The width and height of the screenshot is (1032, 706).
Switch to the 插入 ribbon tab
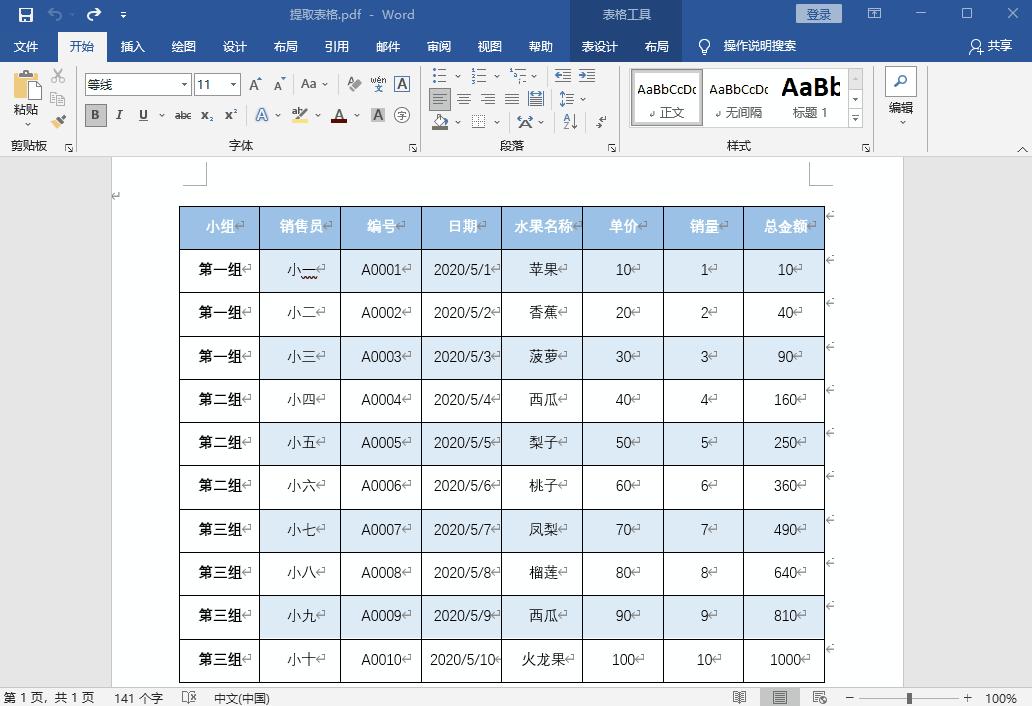135,46
